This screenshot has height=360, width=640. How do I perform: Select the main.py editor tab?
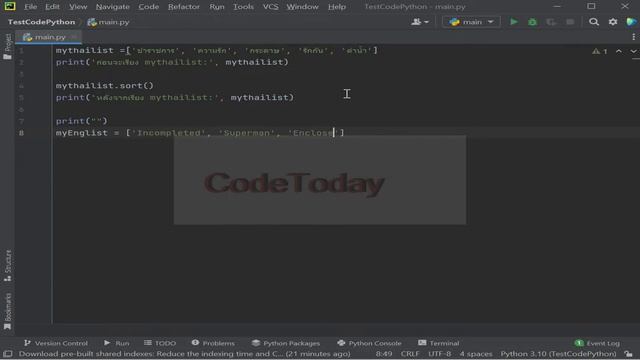click(50, 37)
